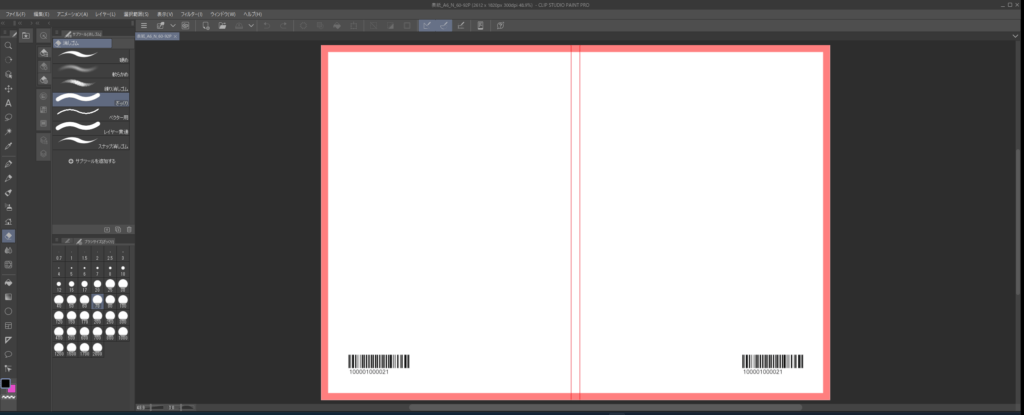This screenshot has width=1024, height=415.
Task: Select the Lasso selection tool
Action: 8,118
